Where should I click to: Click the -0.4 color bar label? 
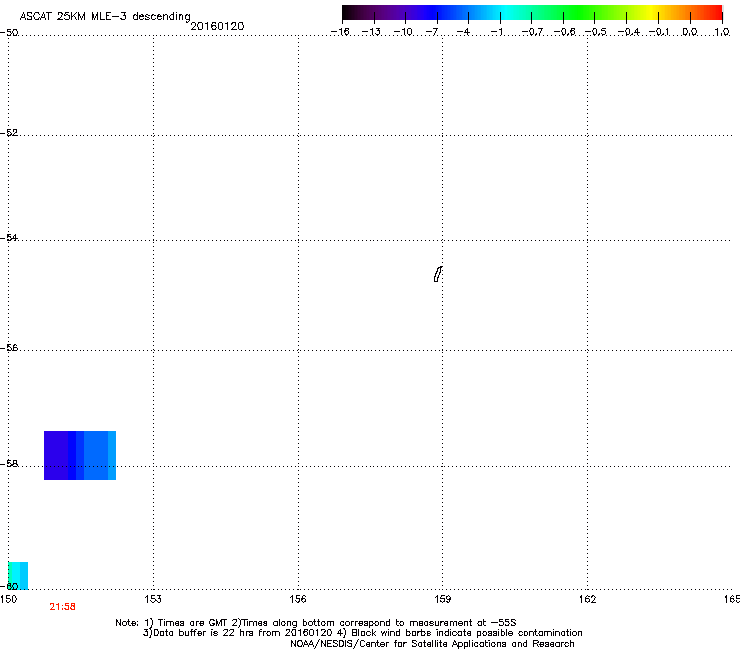[629, 32]
